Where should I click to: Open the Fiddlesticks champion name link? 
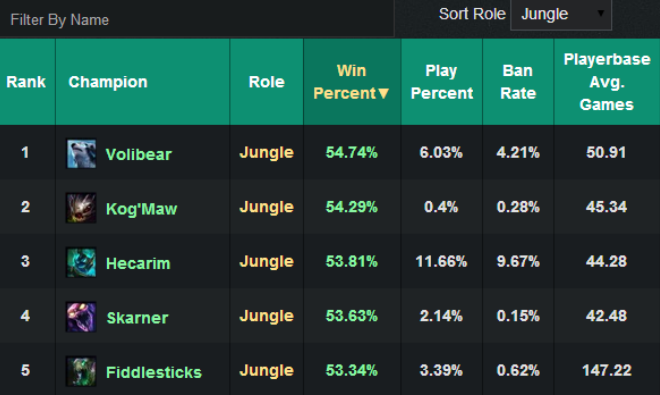click(154, 372)
